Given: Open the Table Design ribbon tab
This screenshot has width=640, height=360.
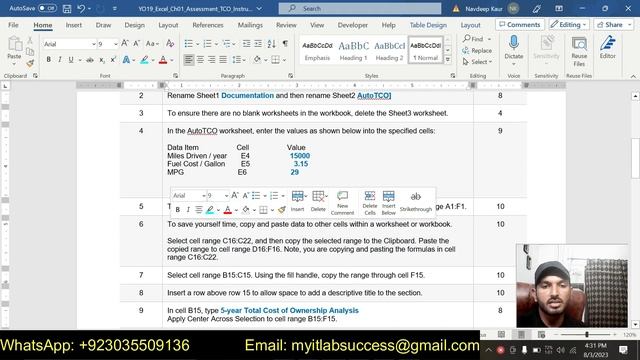Looking at the screenshot, I should [428, 25].
